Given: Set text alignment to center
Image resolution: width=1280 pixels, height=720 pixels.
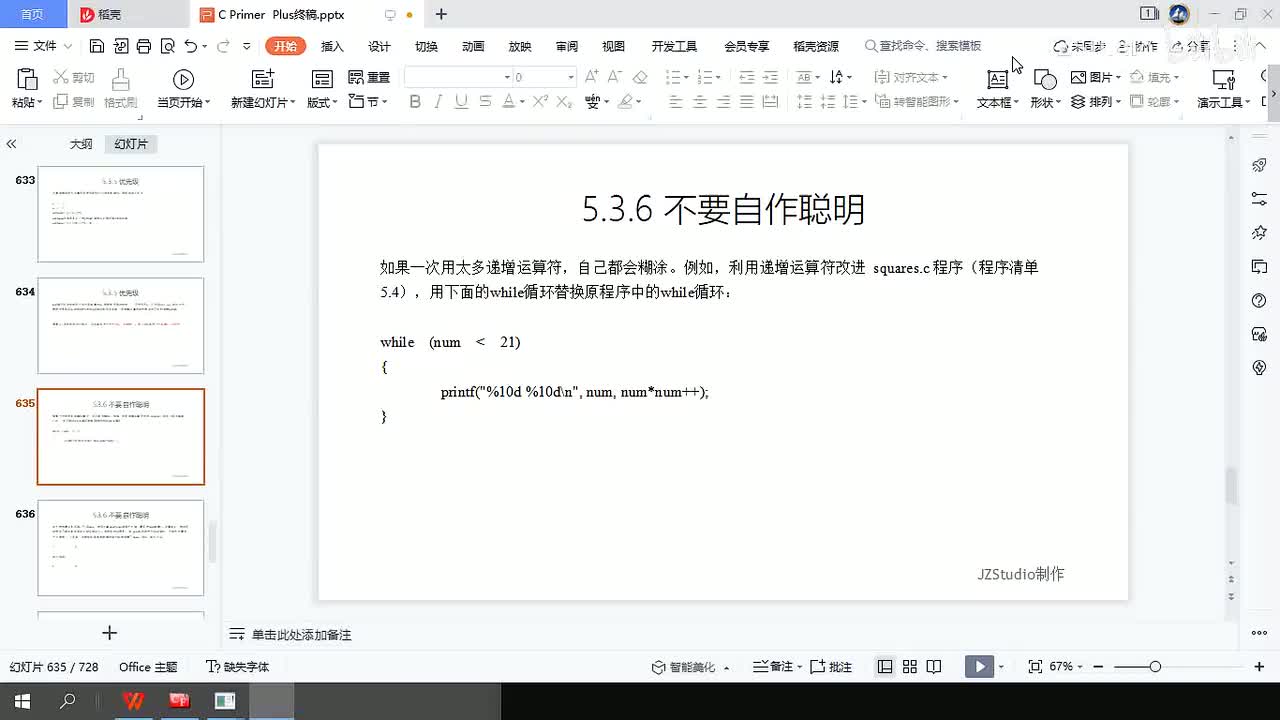Looking at the screenshot, I should (700, 101).
